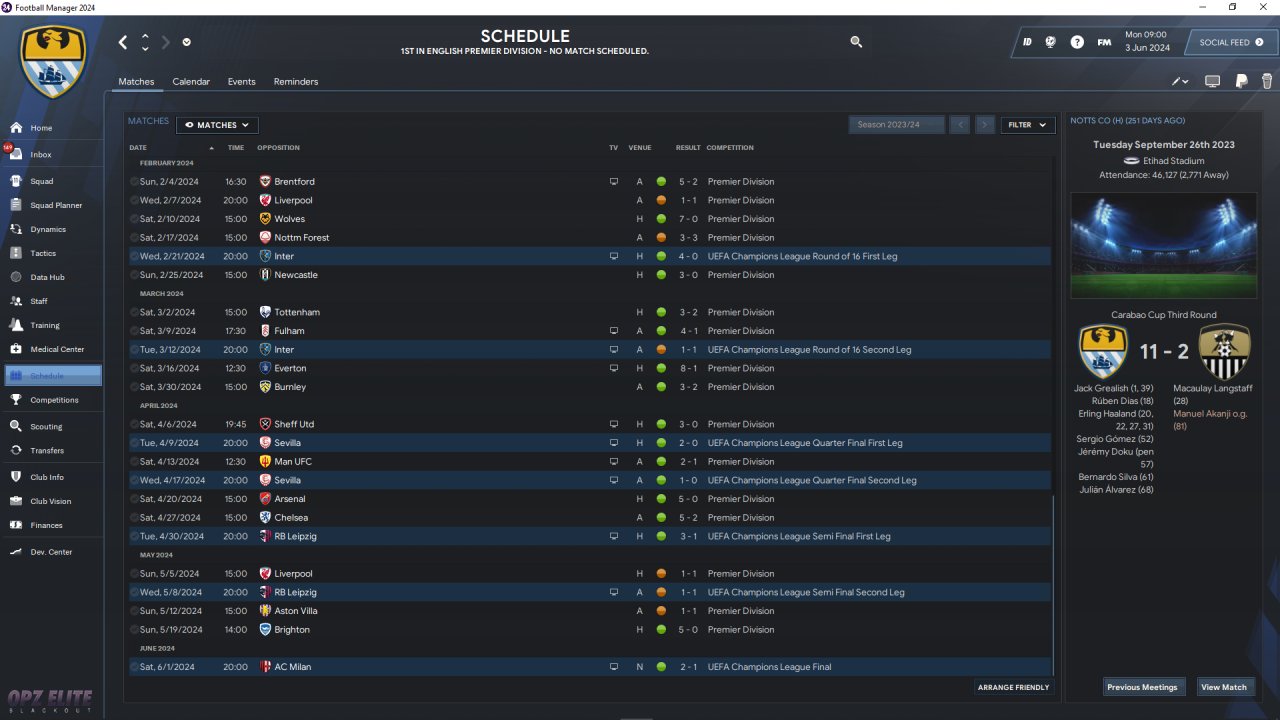Click the Opposition column header

point(278,148)
